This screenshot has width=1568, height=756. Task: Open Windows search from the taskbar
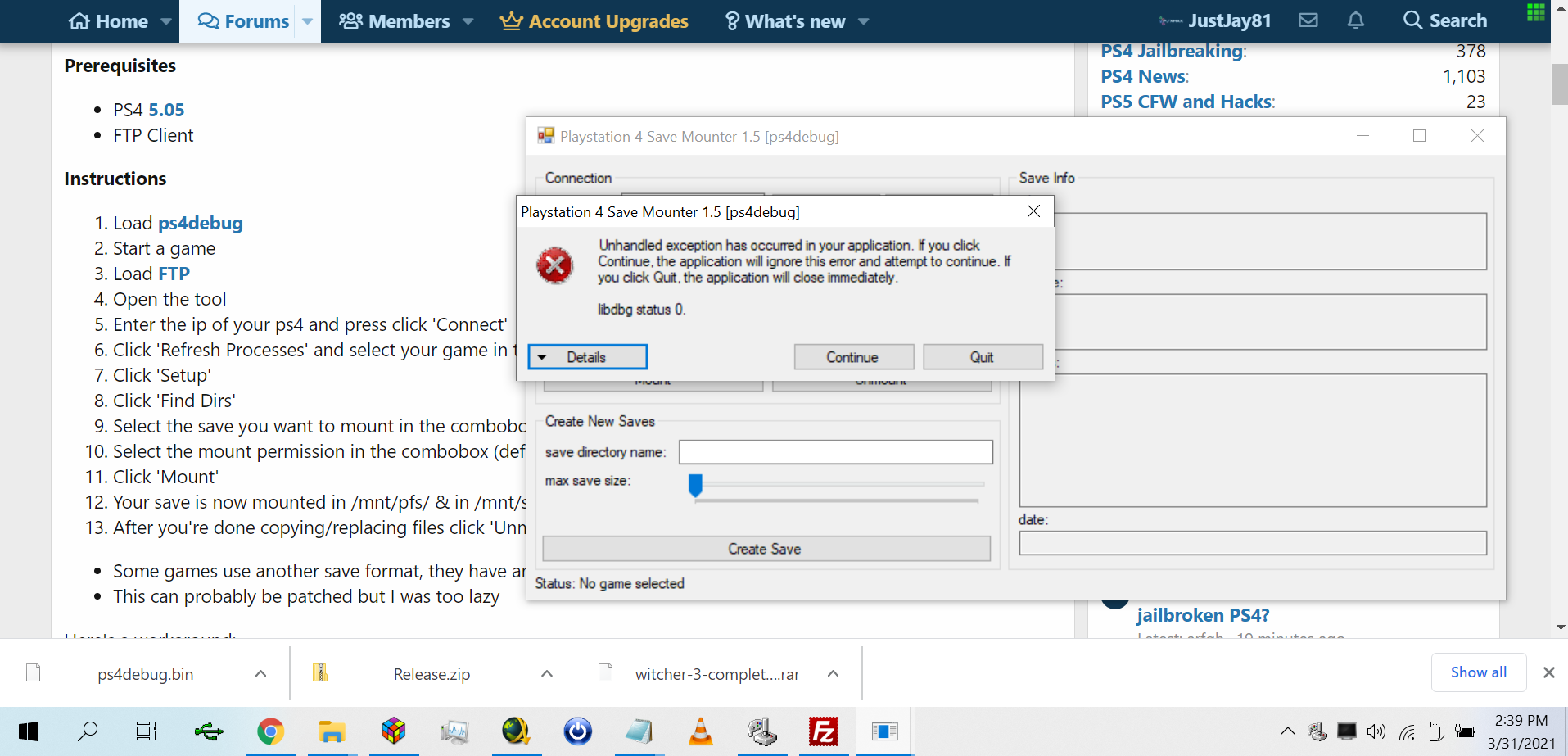(x=88, y=731)
